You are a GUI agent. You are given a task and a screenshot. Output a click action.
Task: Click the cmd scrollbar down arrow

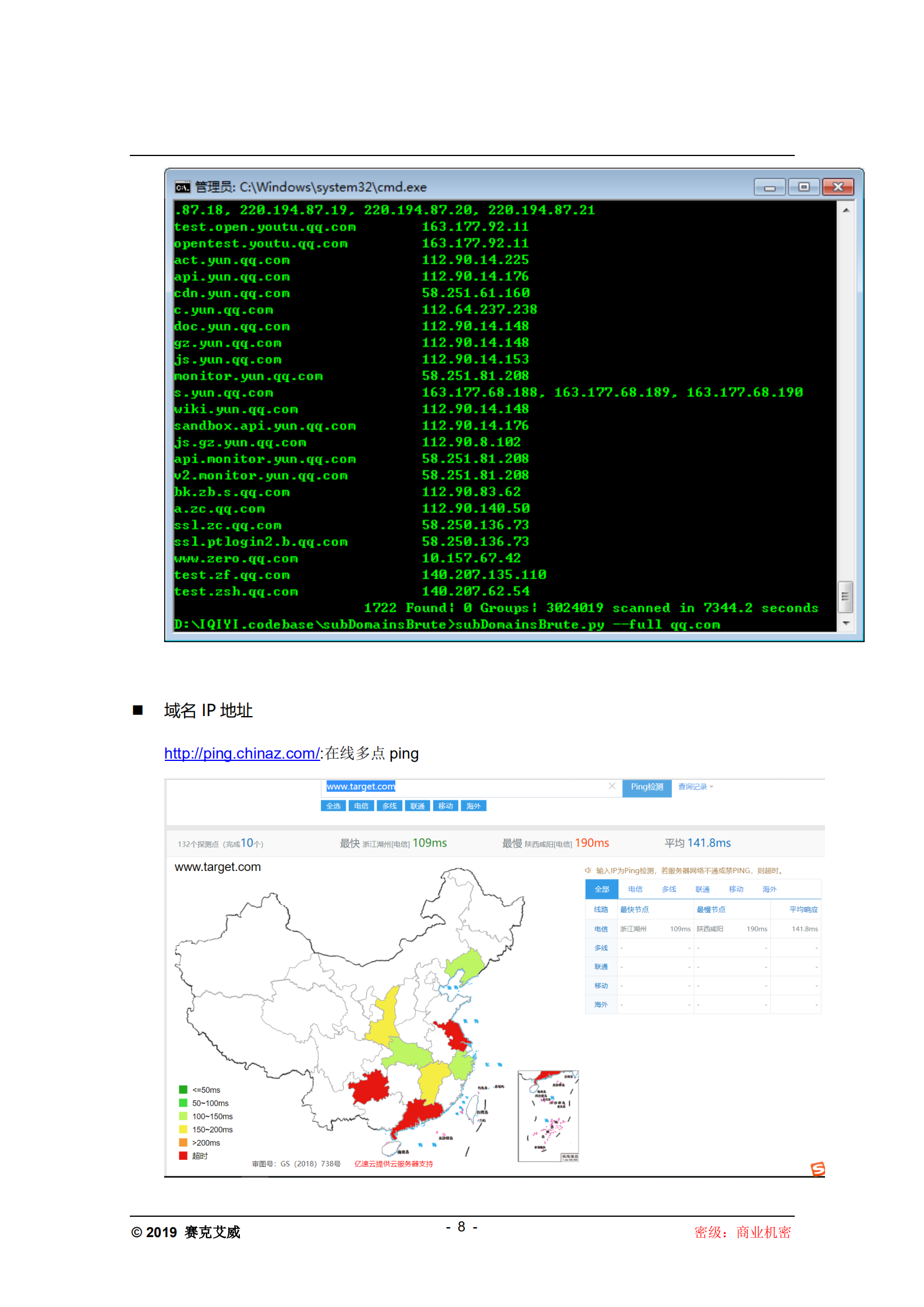coord(845,623)
